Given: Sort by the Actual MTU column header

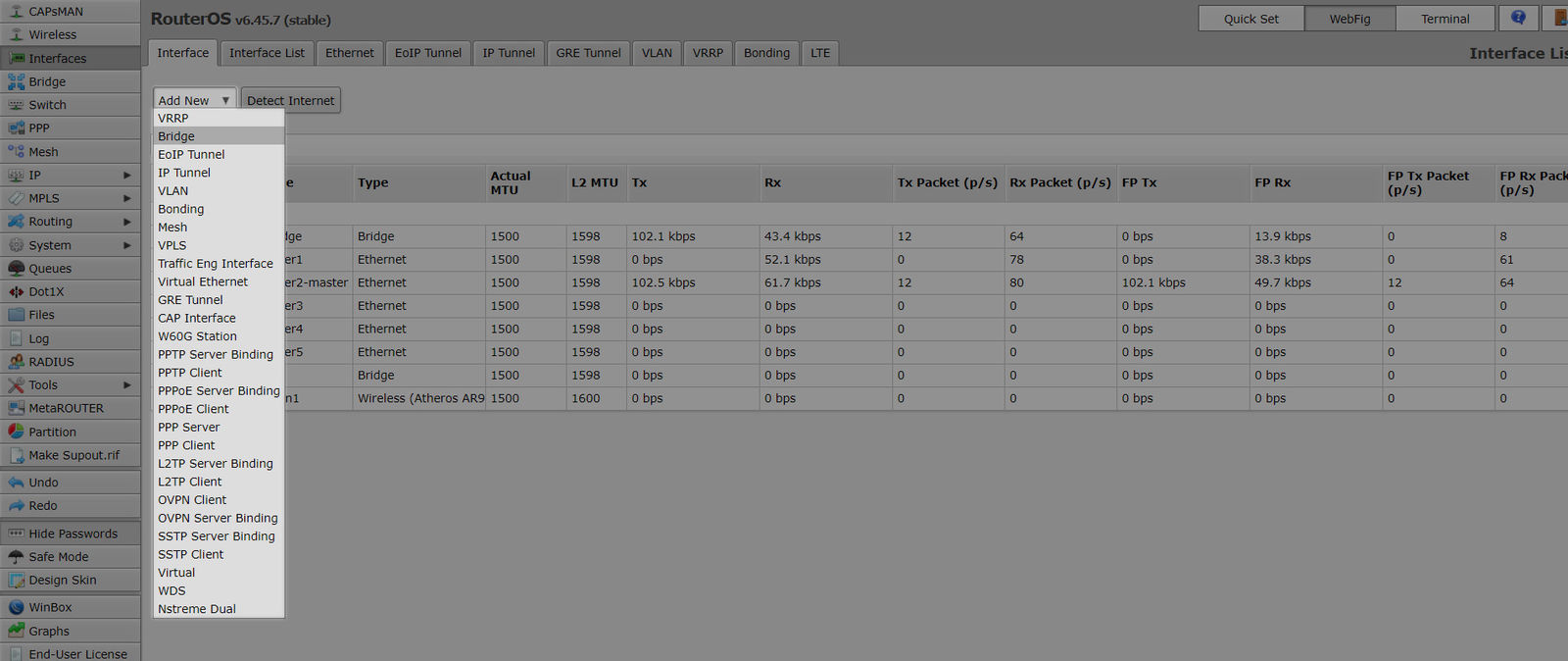Looking at the screenshot, I should (511, 182).
